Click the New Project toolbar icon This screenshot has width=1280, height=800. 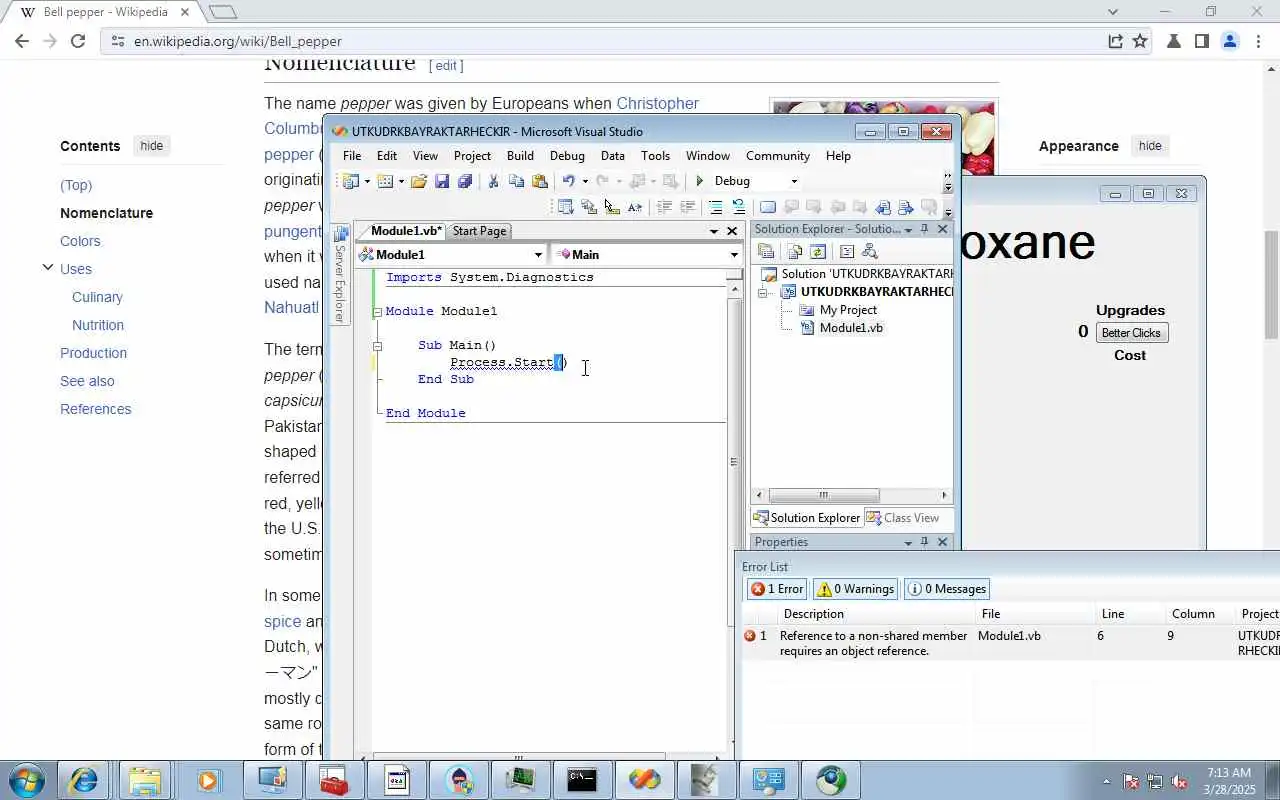[x=350, y=181]
